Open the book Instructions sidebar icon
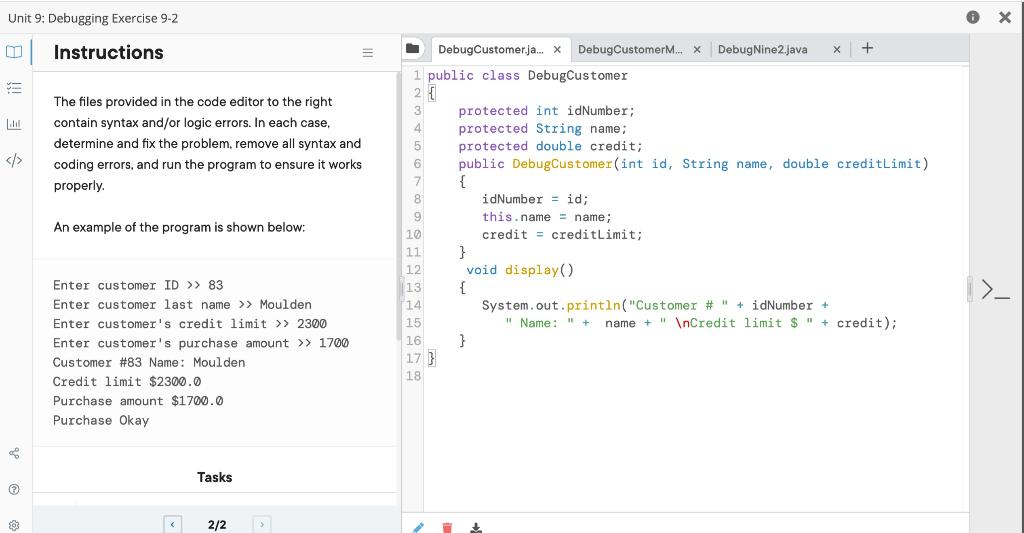The height and width of the screenshot is (533, 1024). click(14, 52)
